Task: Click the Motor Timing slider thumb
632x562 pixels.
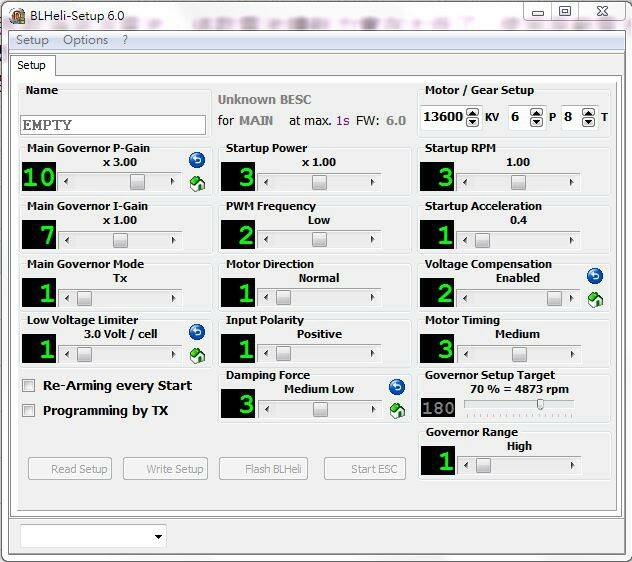Action: tap(519, 354)
